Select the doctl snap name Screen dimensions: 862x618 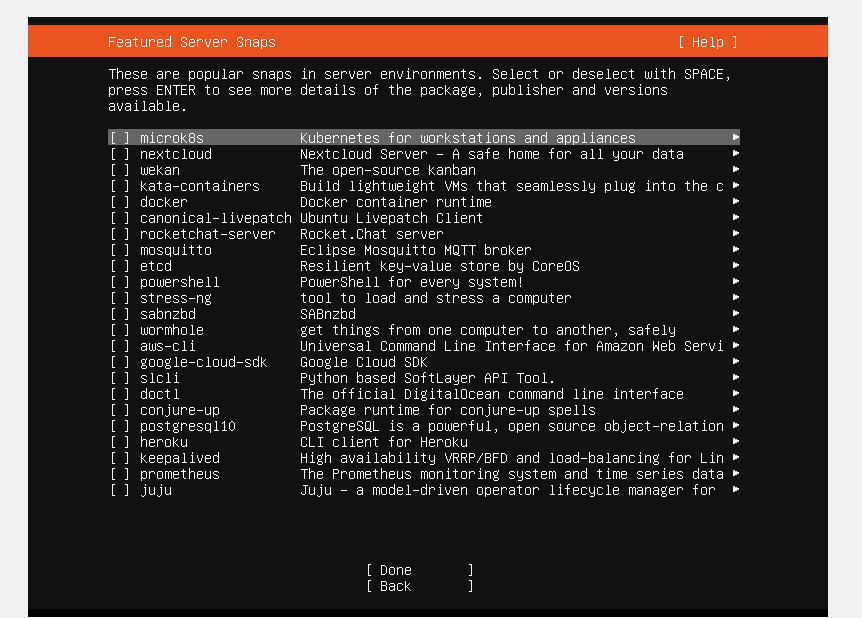coord(159,394)
